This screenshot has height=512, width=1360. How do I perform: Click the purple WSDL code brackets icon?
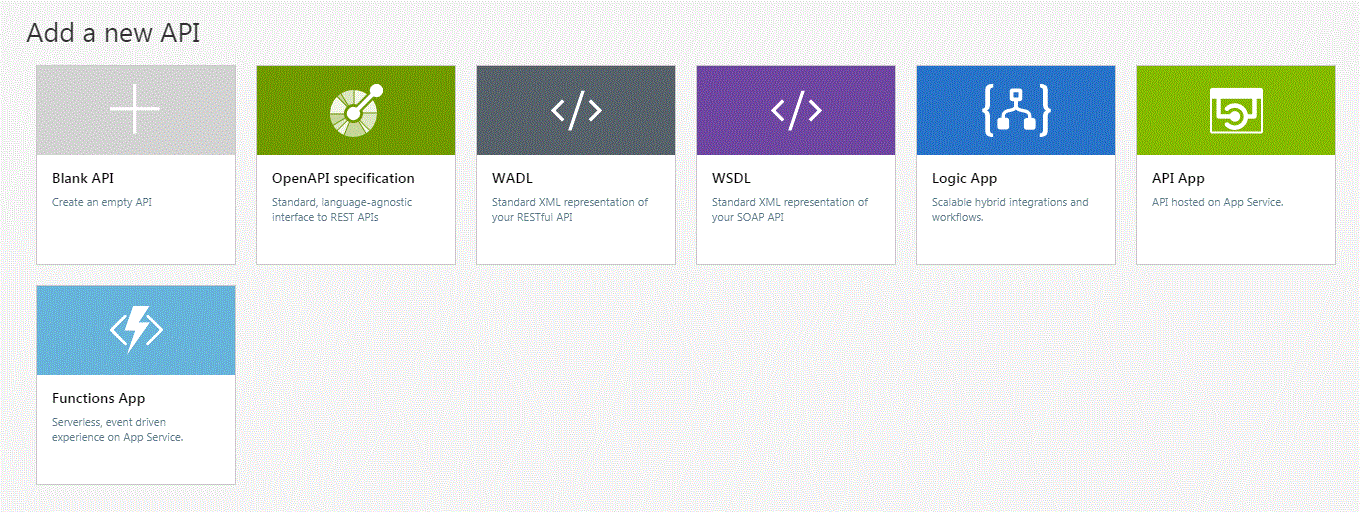pyautogui.click(x=796, y=110)
